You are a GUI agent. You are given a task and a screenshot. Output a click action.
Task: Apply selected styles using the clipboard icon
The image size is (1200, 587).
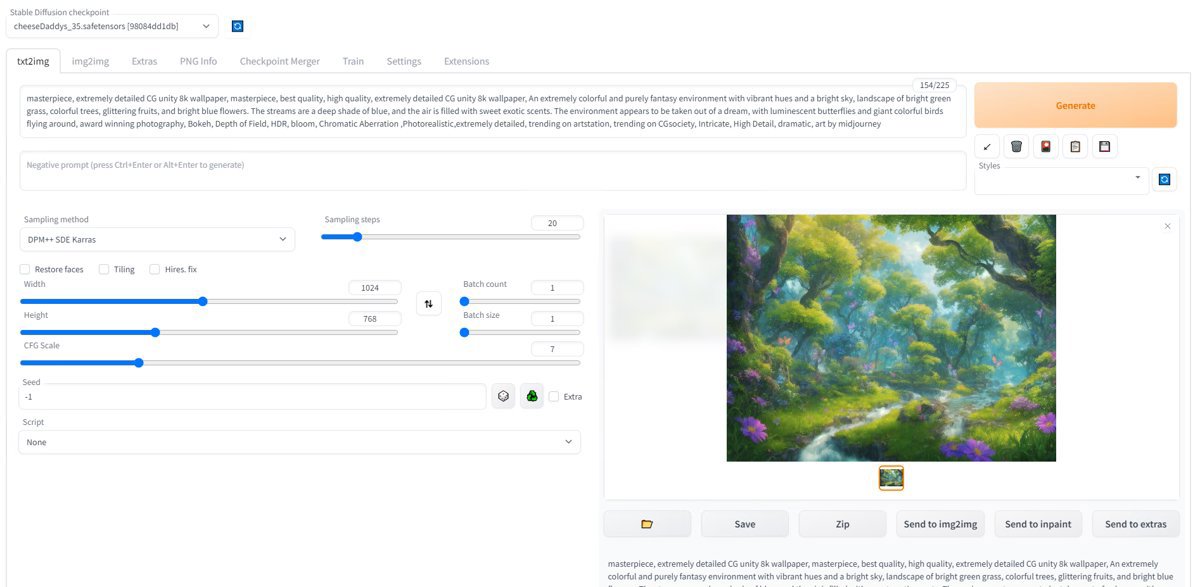click(x=1075, y=147)
